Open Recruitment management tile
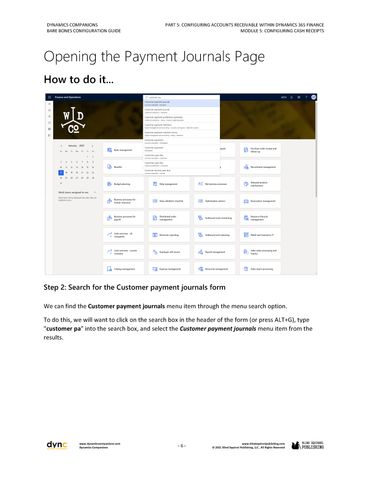The width and height of the screenshot is (371, 480). coord(260,167)
